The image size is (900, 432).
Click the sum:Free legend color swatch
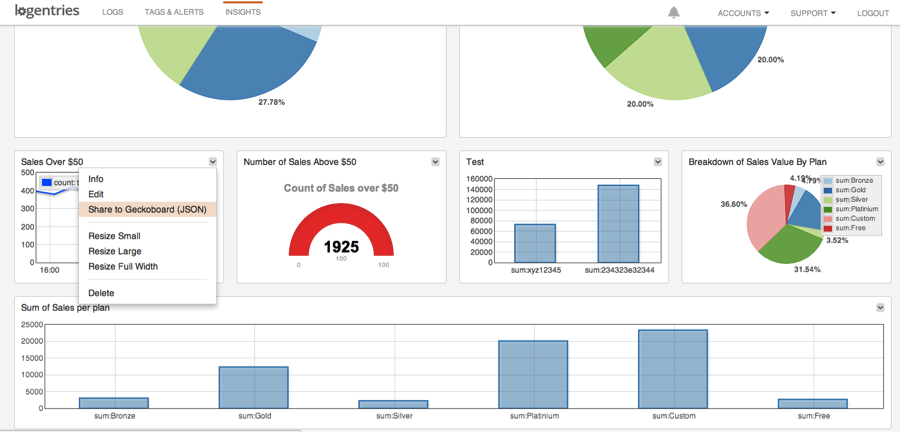point(828,229)
